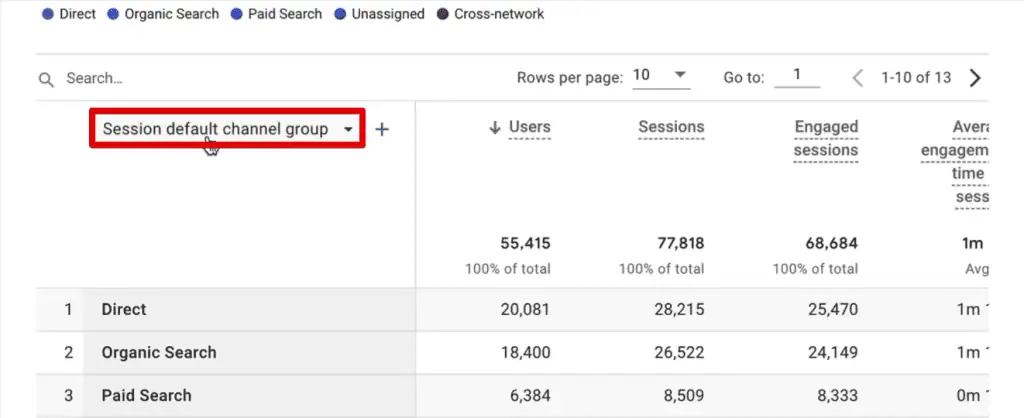This screenshot has width=1024, height=418.
Task: Open Rows per page dropdown
Action: click(x=661, y=76)
